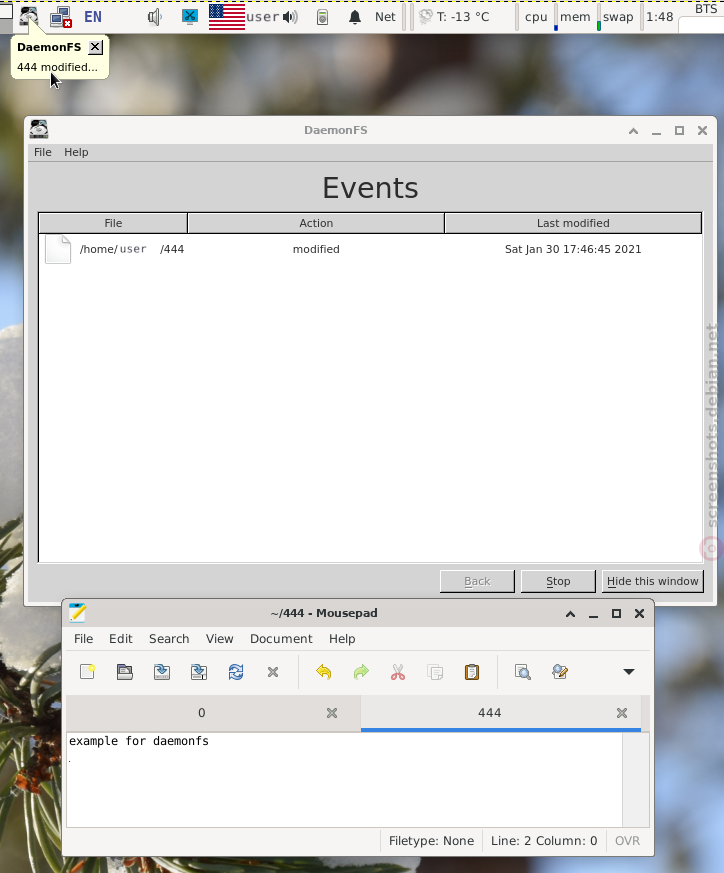724x873 pixels.
Task: Open the network connection tray icon
Action: 61,17
